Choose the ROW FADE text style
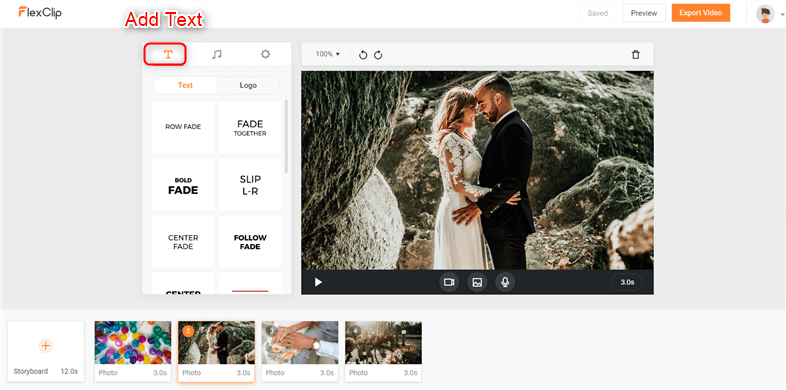Image resolution: width=786 pixels, height=390 pixels. point(183,127)
